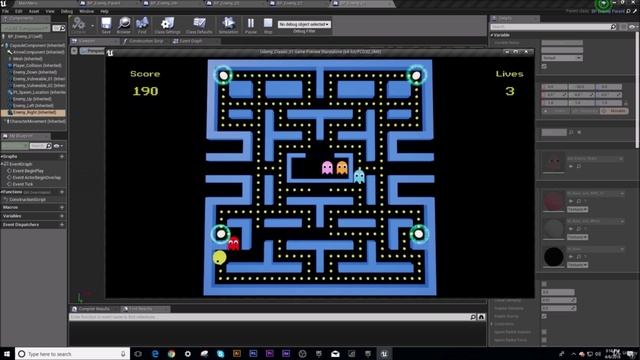Open the Window menu

tap(87, 11)
